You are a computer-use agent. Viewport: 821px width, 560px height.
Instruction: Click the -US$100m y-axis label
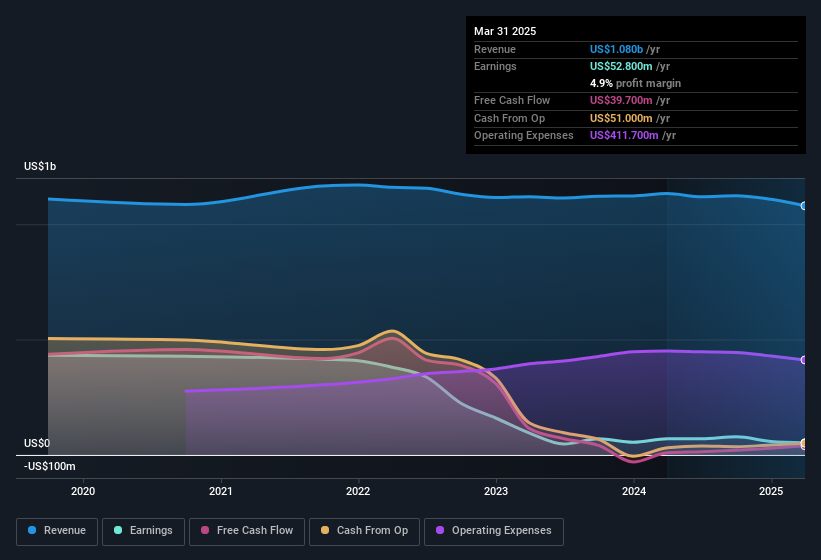point(49,466)
